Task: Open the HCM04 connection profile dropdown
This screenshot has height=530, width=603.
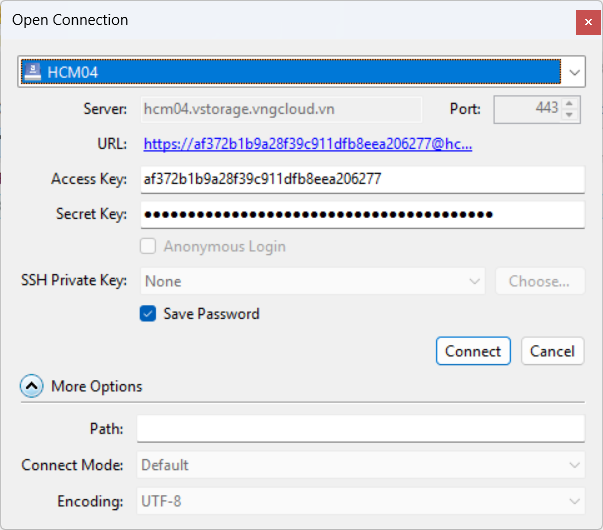Action: tap(574, 72)
